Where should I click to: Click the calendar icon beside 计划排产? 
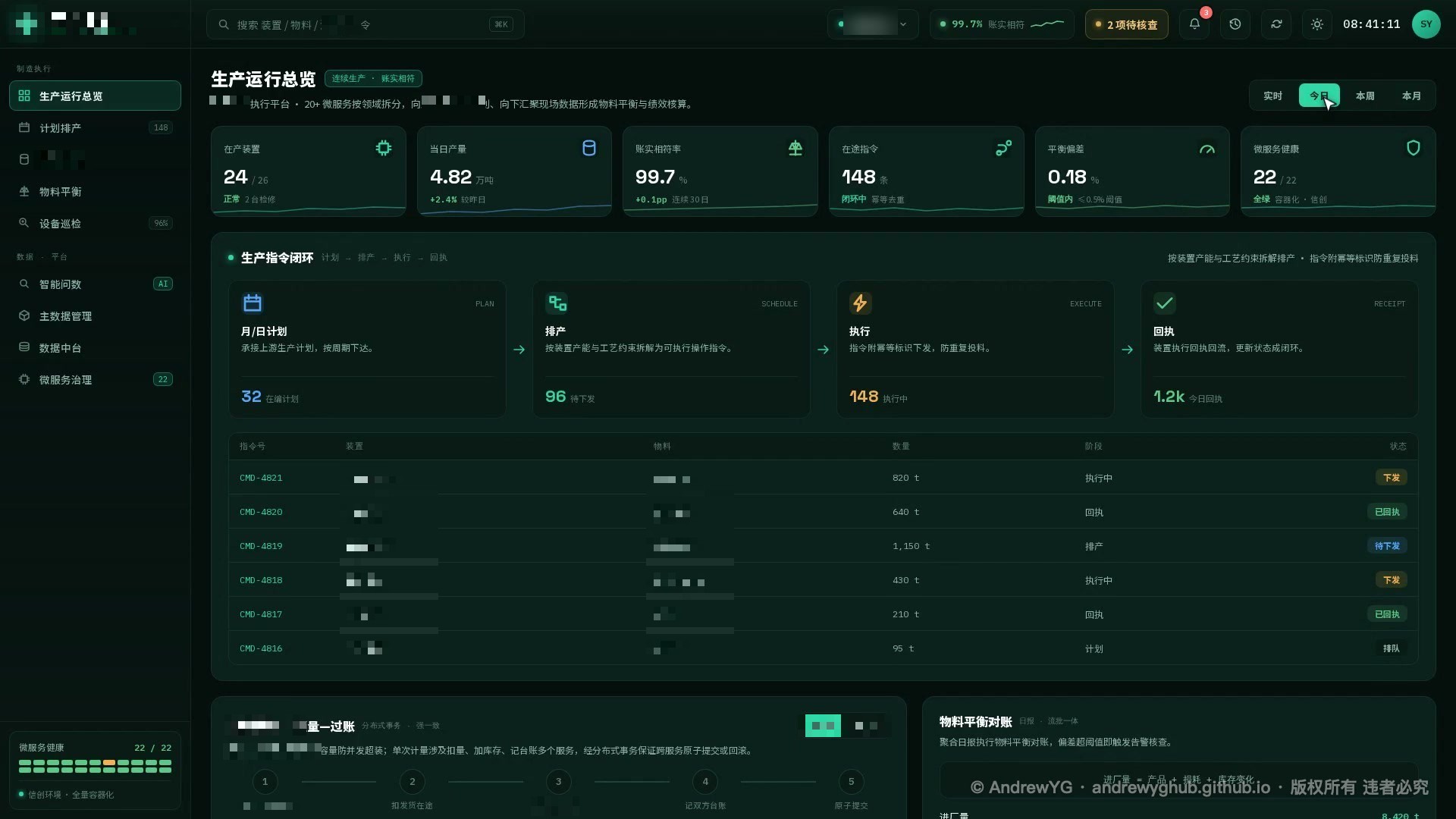click(24, 127)
